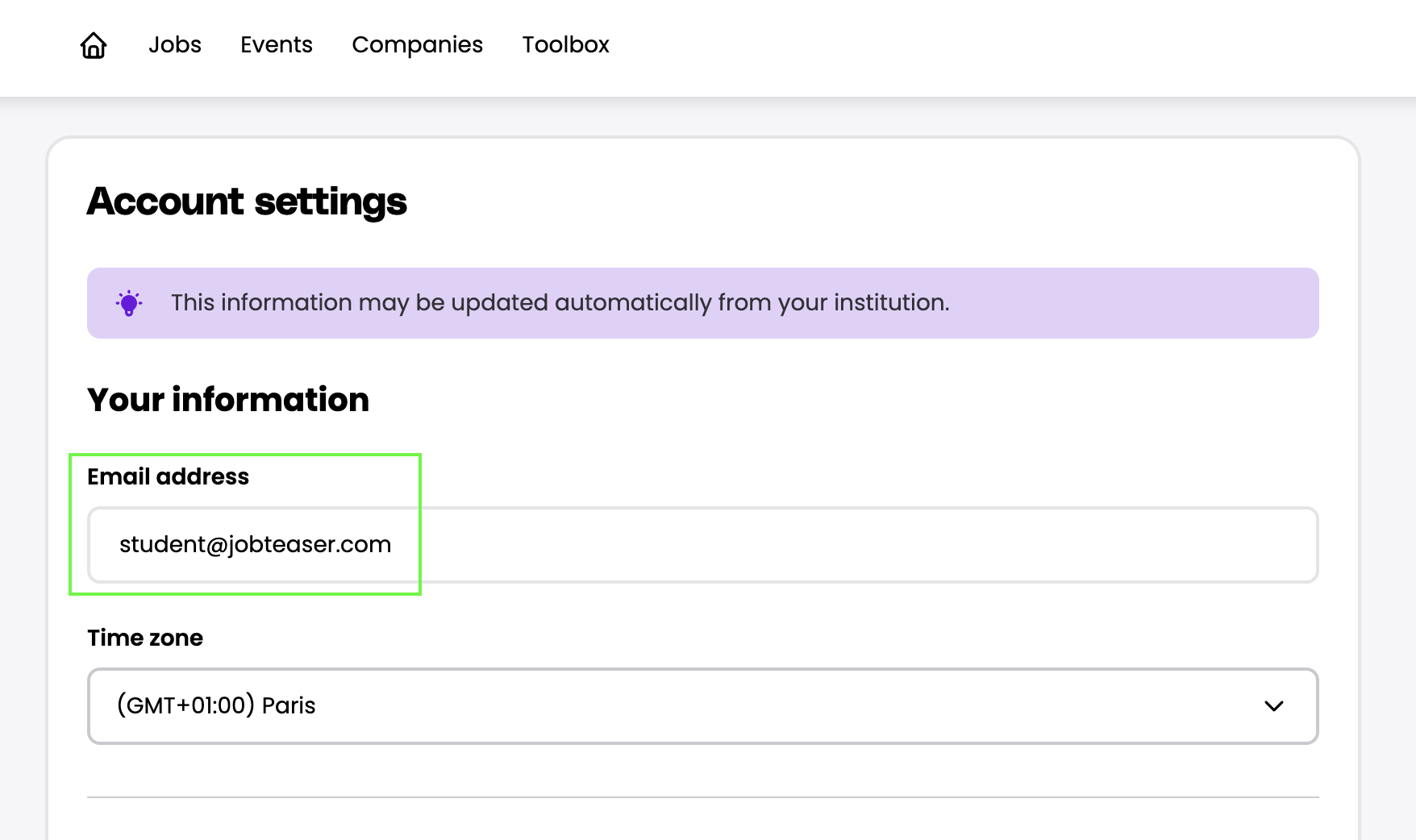This screenshot has width=1416, height=840.
Task: Click the divider below Time zone
Action: [702, 797]
